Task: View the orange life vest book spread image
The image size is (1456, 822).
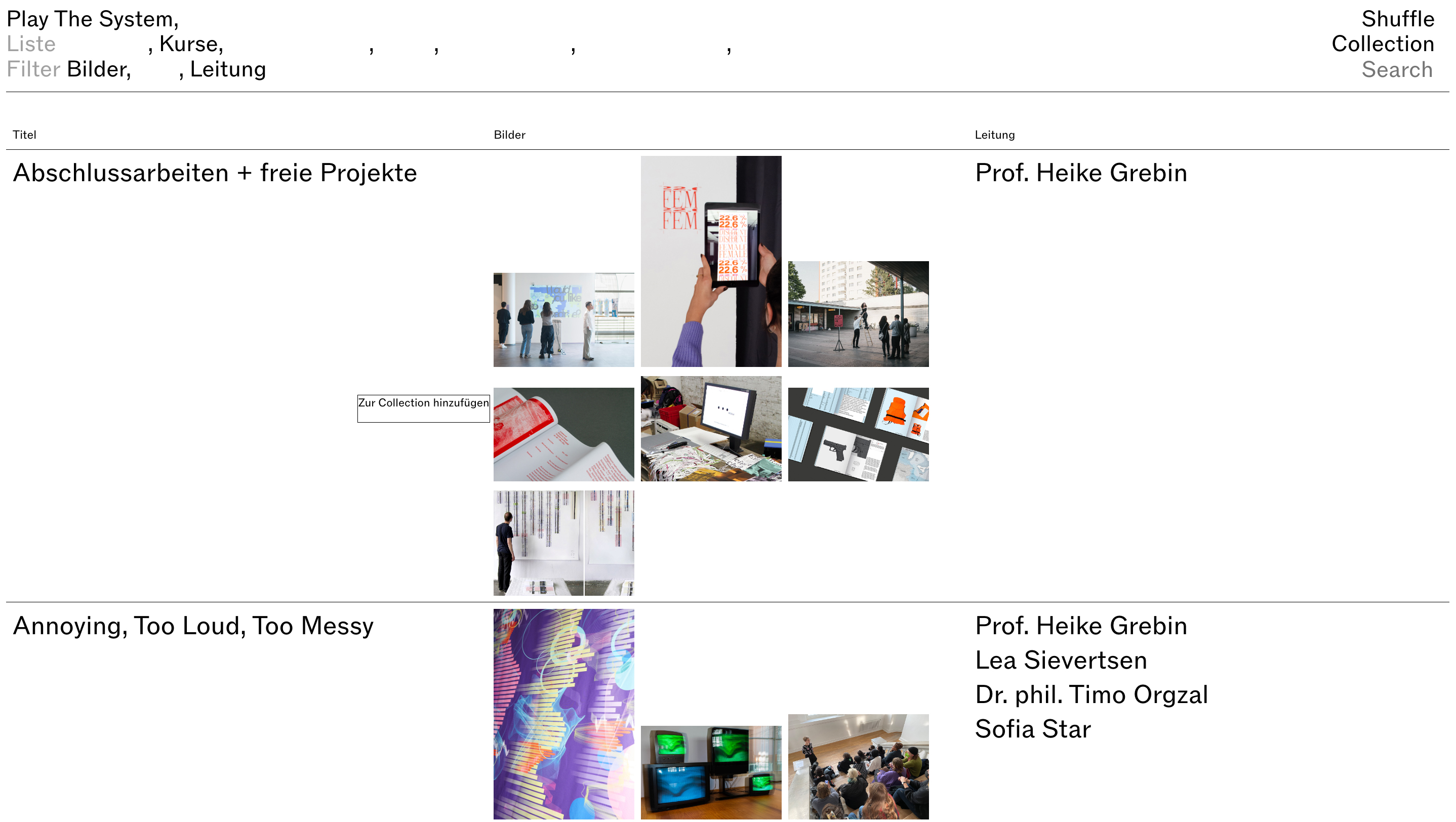Action: coord(858,434)
